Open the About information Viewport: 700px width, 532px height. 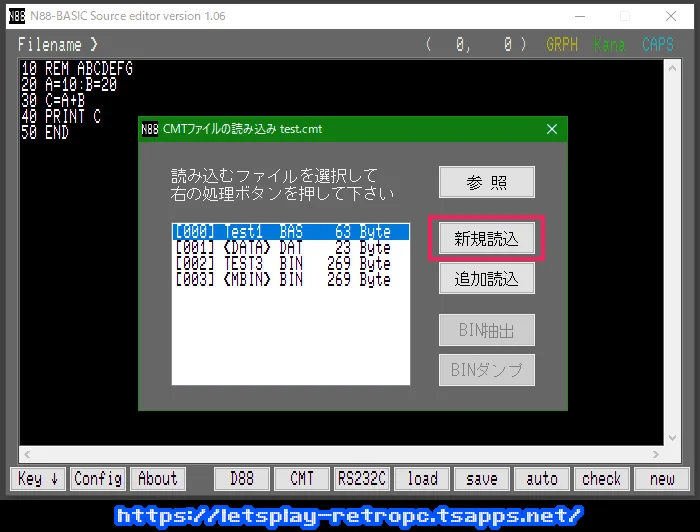(x=157, y=479)
